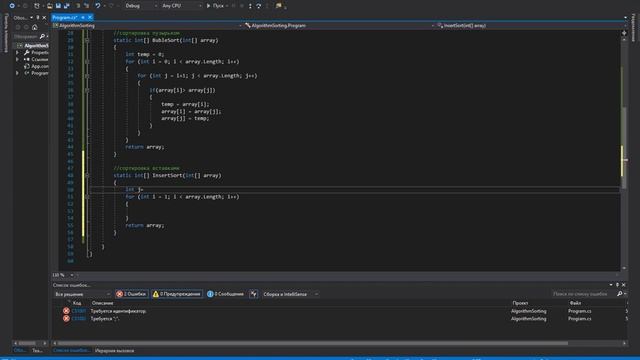Open the AlgorithmSorting project navigation dropdown
Viewport: 640px width, 360px height.
147,25
